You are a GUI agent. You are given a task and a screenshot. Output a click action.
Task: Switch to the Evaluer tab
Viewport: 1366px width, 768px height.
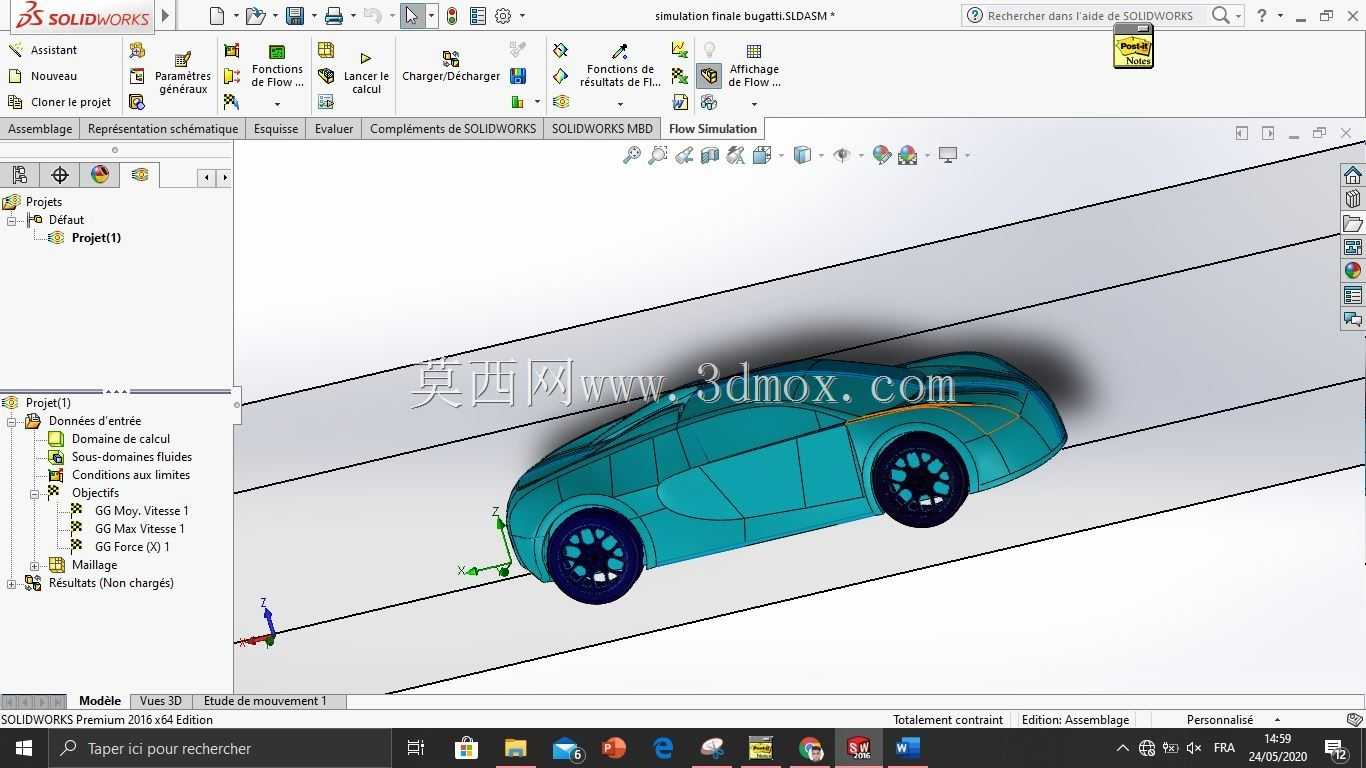click(x=334, y=129)
